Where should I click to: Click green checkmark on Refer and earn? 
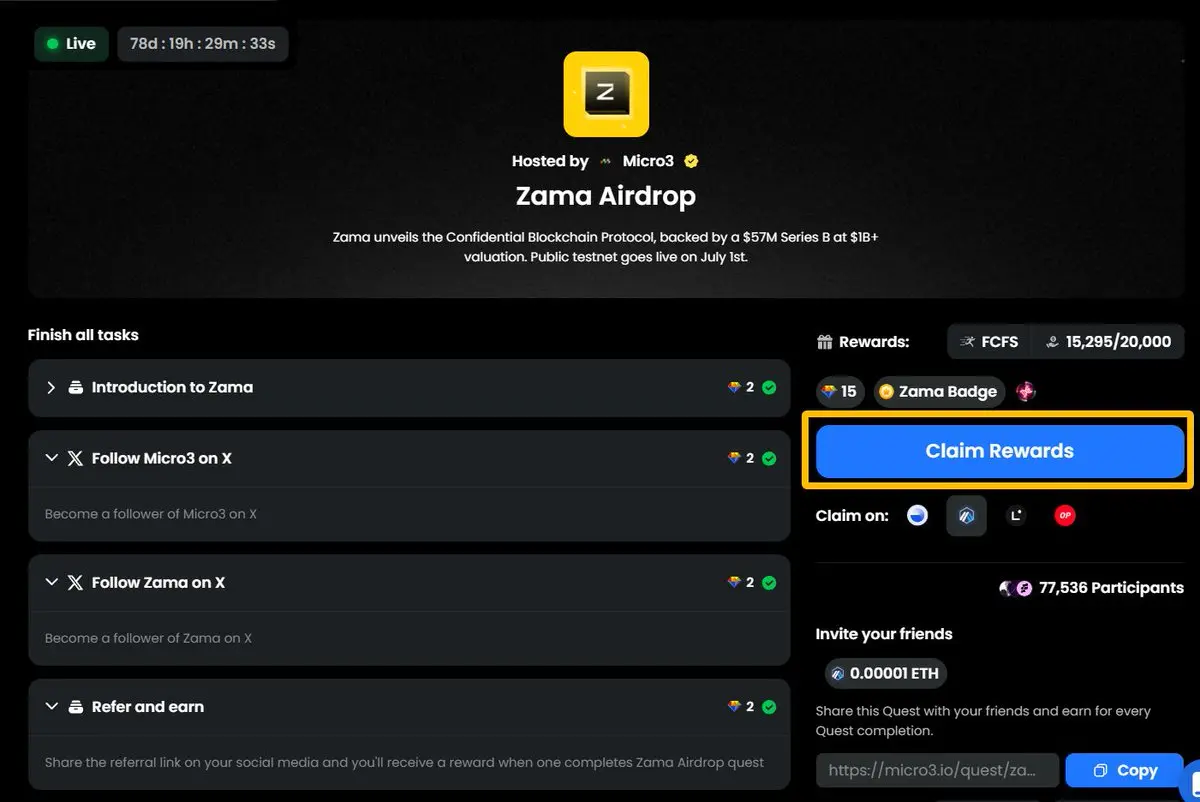click(x=769, y=706)
